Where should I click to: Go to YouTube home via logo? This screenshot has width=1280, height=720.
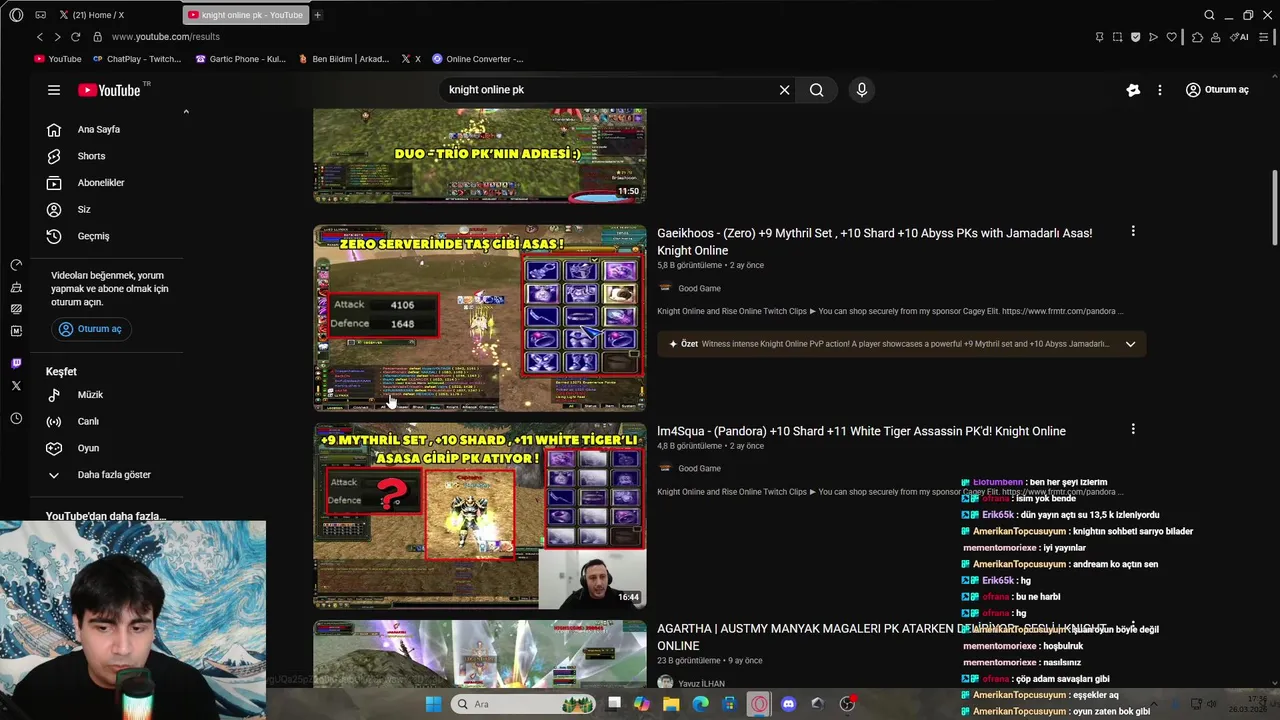[109, 90]
